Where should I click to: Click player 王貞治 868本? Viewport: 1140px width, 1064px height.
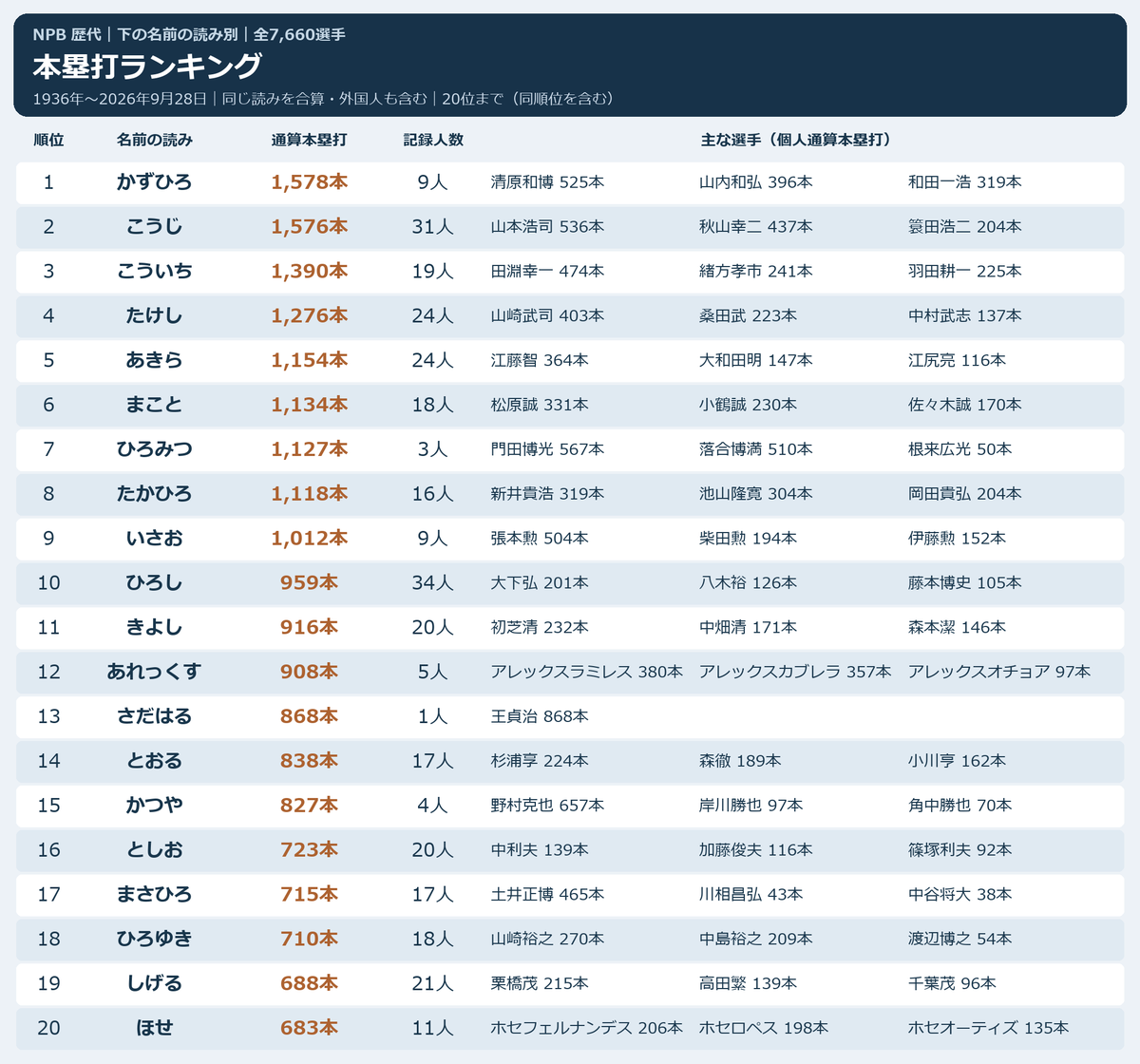coord(540,716)
